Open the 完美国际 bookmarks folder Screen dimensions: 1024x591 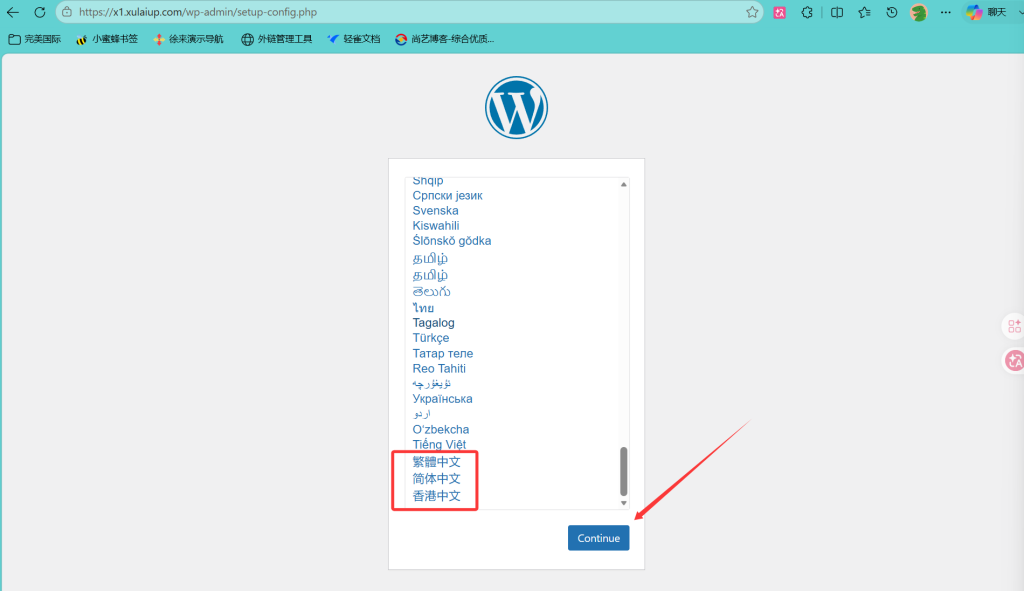tap(35, 39)
